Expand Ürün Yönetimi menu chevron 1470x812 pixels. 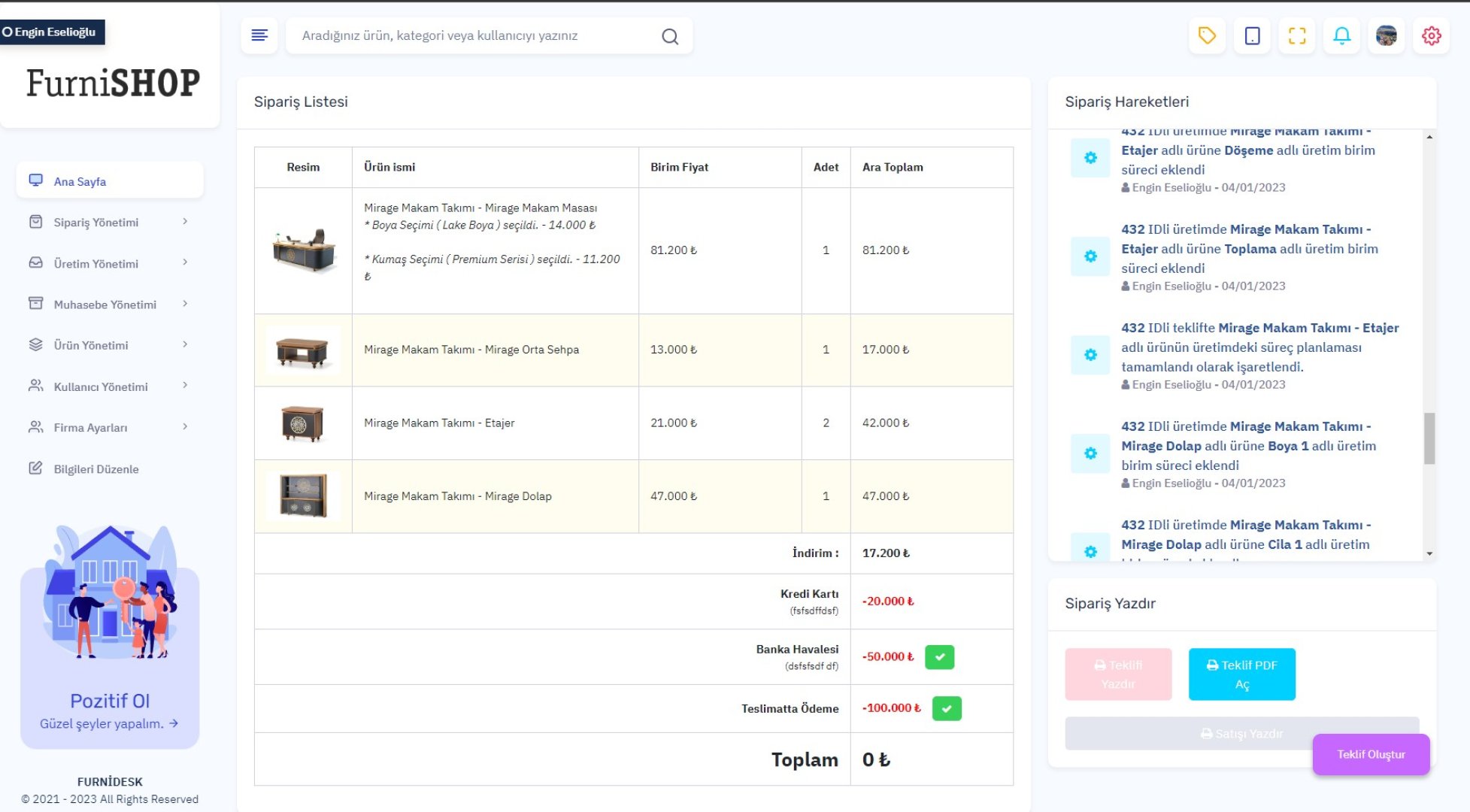pyautogui.click(x=185, y=344)
